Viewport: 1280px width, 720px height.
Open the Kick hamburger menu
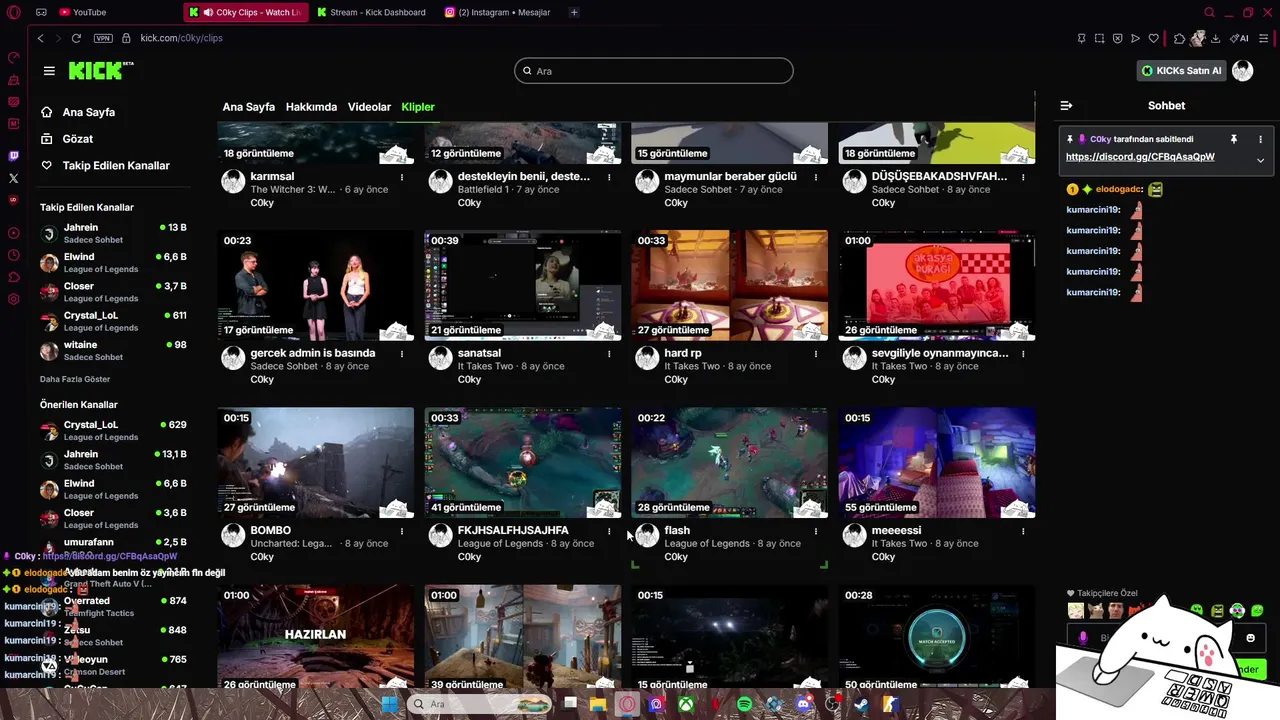pyautogui.click(x=49, y=71)
